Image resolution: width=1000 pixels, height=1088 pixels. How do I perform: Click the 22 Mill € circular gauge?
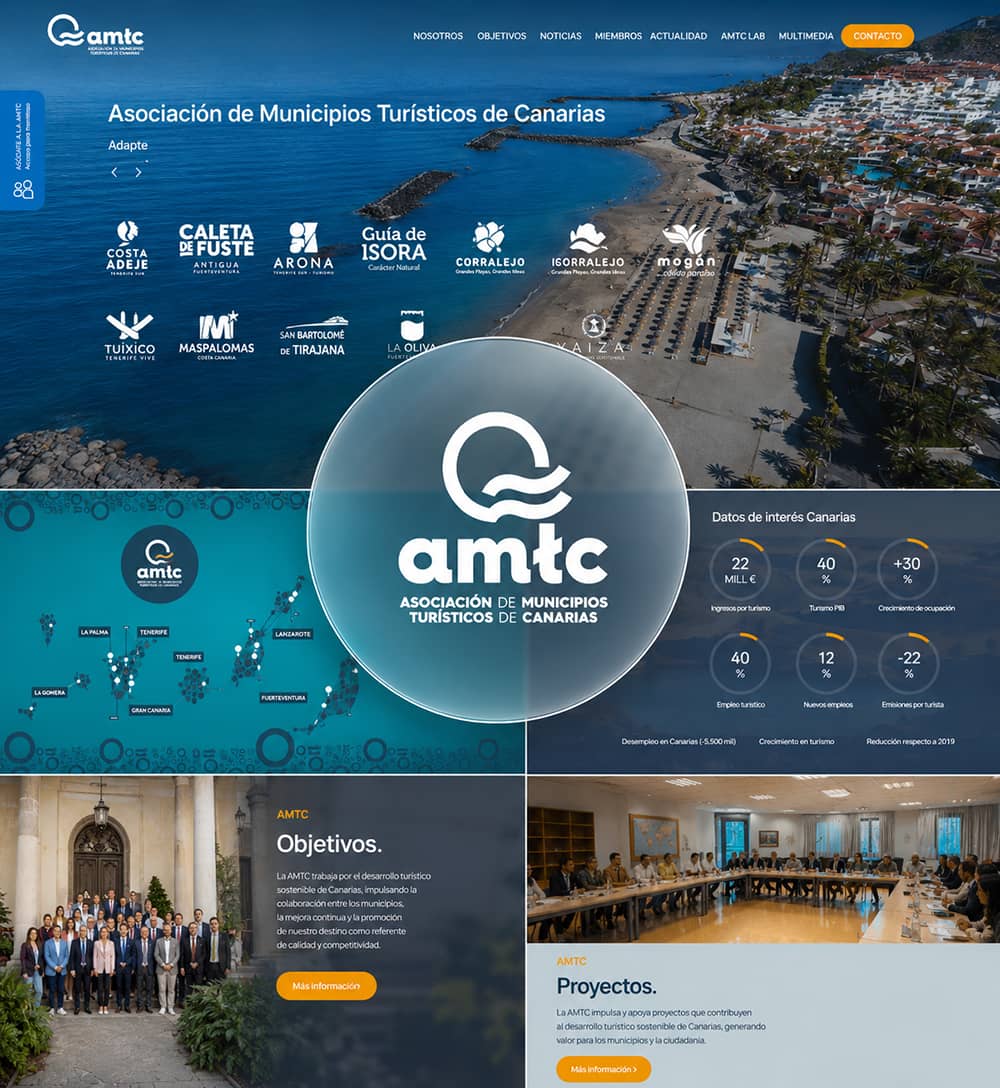[x=740, y=569]
